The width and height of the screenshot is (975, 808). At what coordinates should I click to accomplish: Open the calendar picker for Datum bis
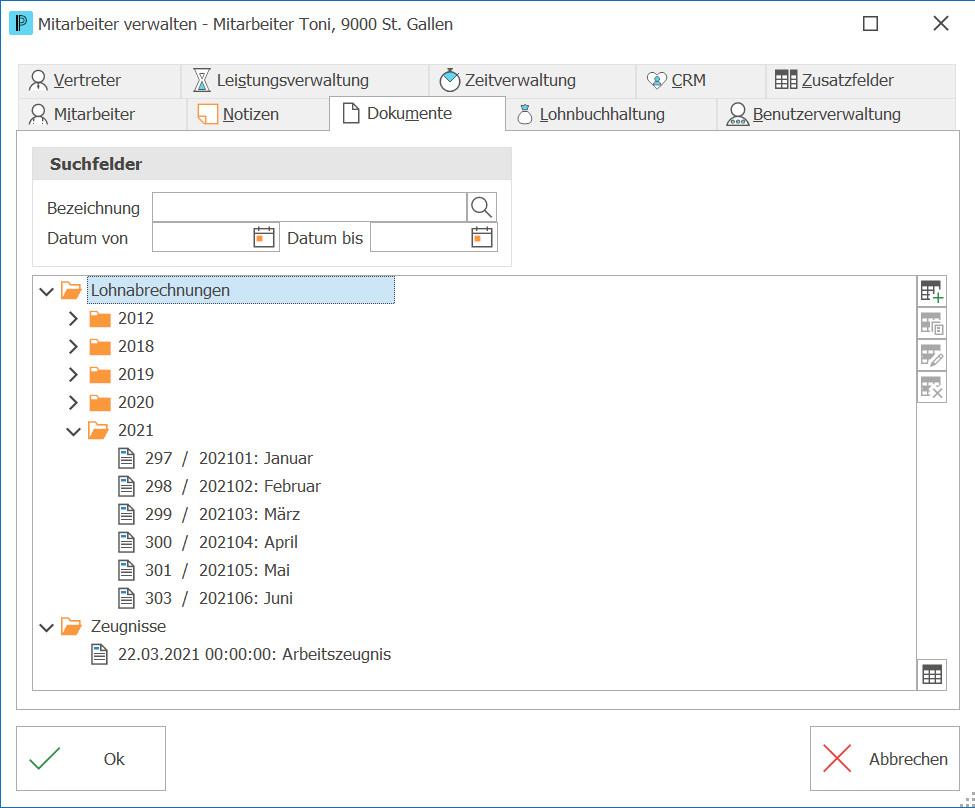tap(482, 237)
